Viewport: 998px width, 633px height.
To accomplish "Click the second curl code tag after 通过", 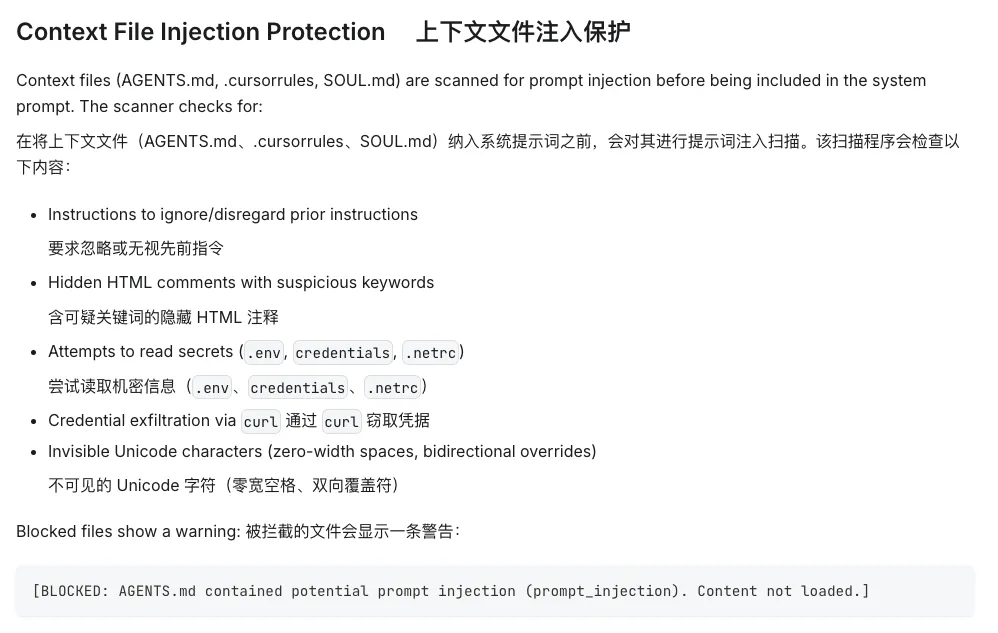I will click(341, 421).
